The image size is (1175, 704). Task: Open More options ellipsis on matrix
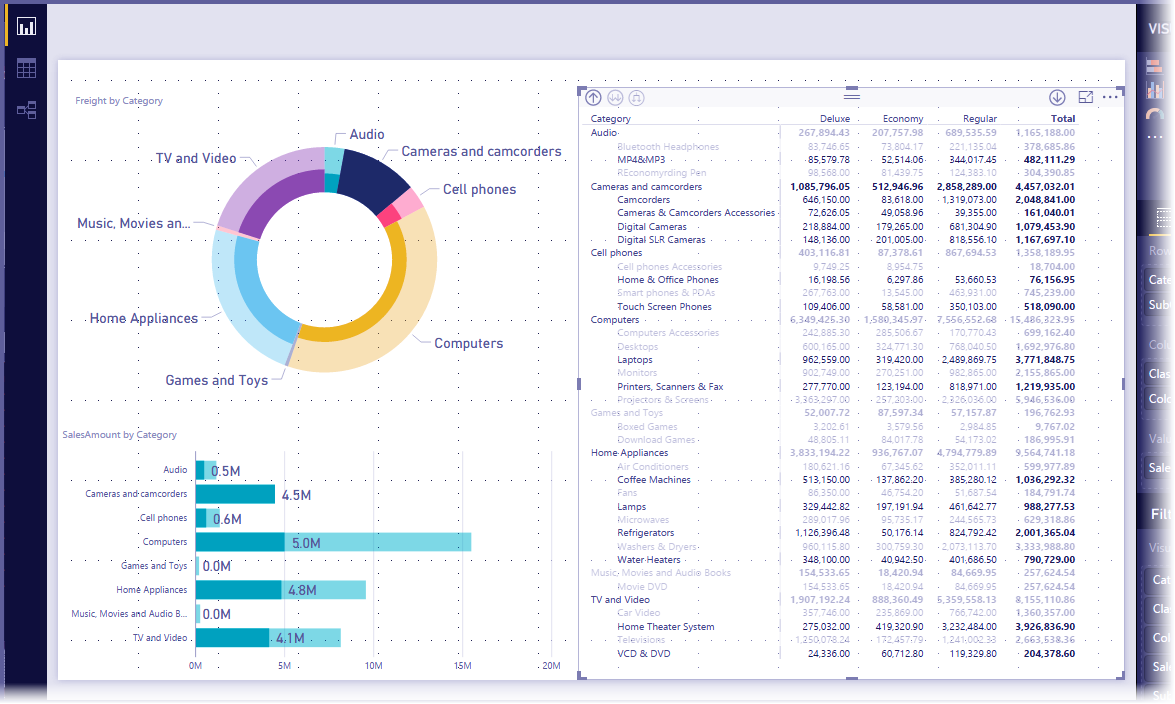(1111, 97)
